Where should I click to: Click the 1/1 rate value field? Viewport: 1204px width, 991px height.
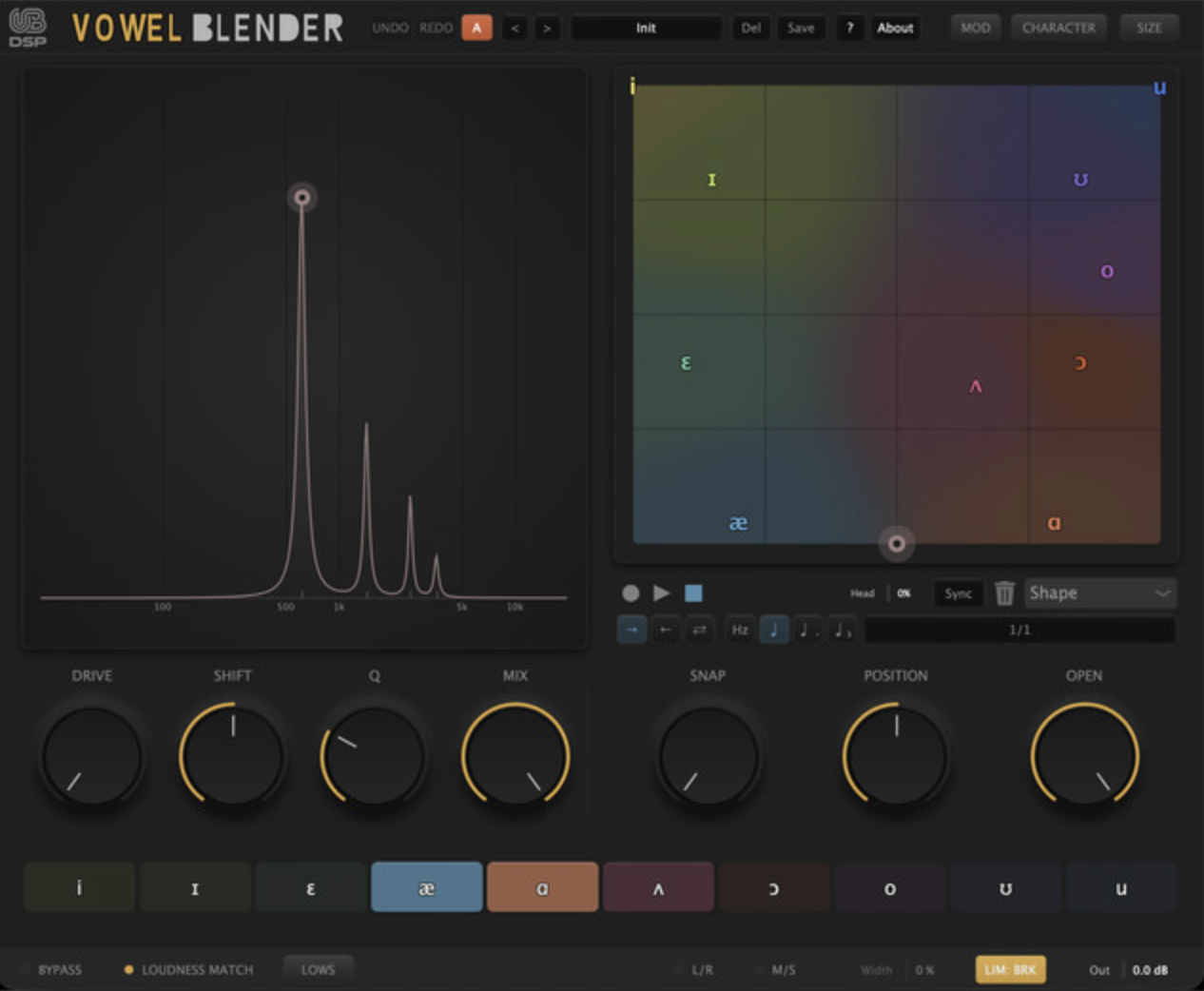pyautogui.click(x=1020, y=630)
